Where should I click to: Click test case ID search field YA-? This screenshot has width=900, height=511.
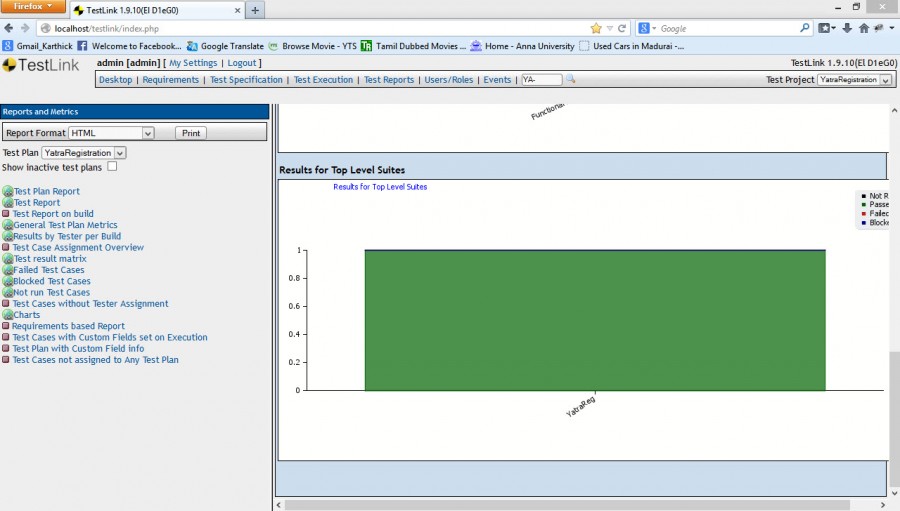541,80
